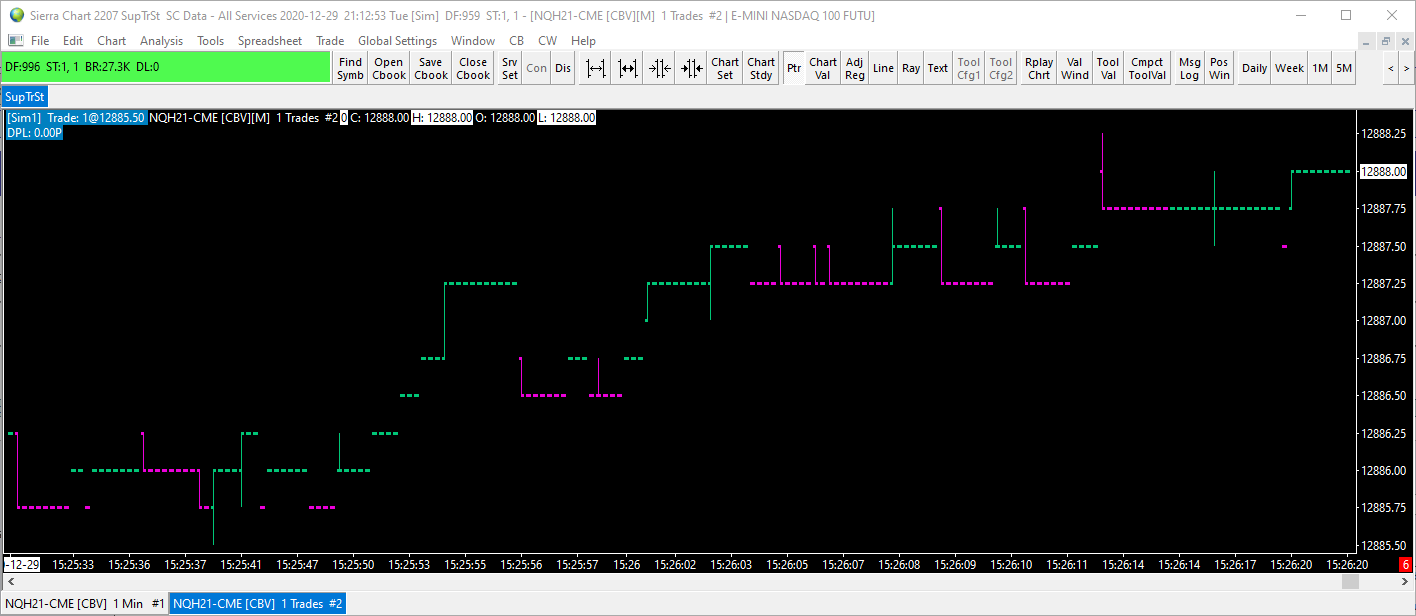Viewport: 1416px width, 616px height.
Task: Click the DPL: 0.00P label
Action: click(x=35, y=133)
